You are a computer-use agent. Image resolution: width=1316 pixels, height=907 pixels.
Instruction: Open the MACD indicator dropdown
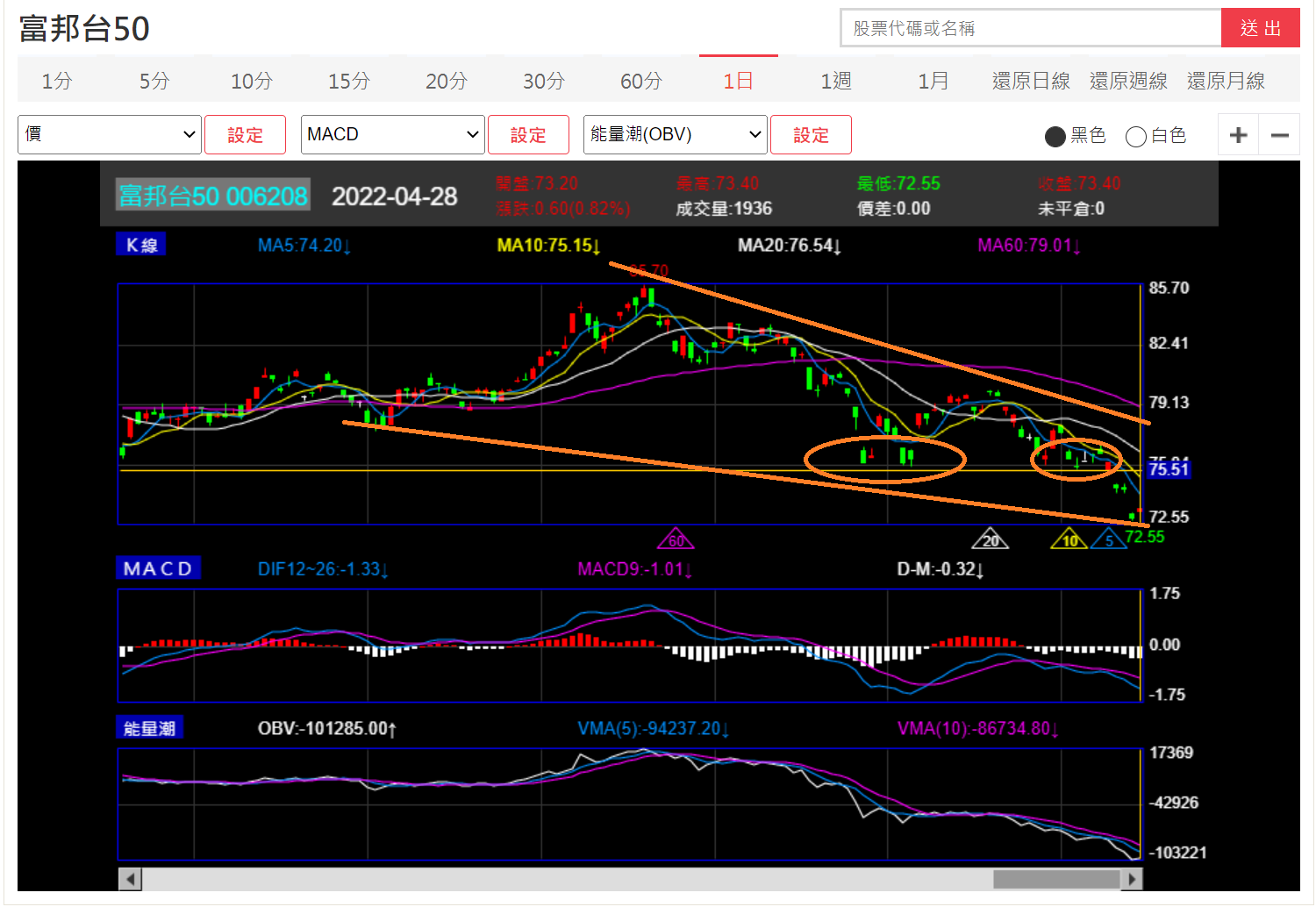[x=393, y=134]
